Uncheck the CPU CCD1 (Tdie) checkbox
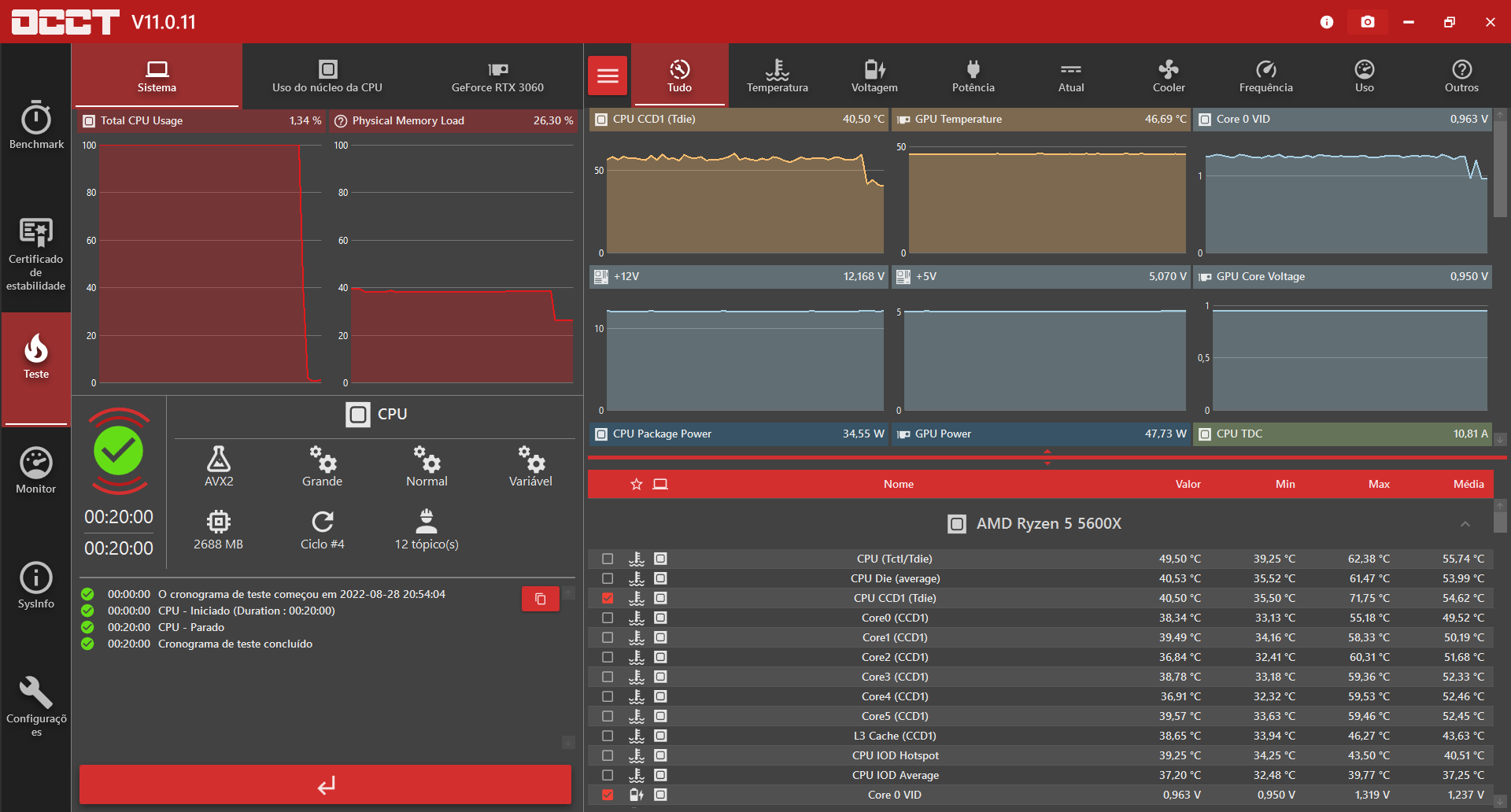This screenshot has height=812, width=1511. point(608,598)
